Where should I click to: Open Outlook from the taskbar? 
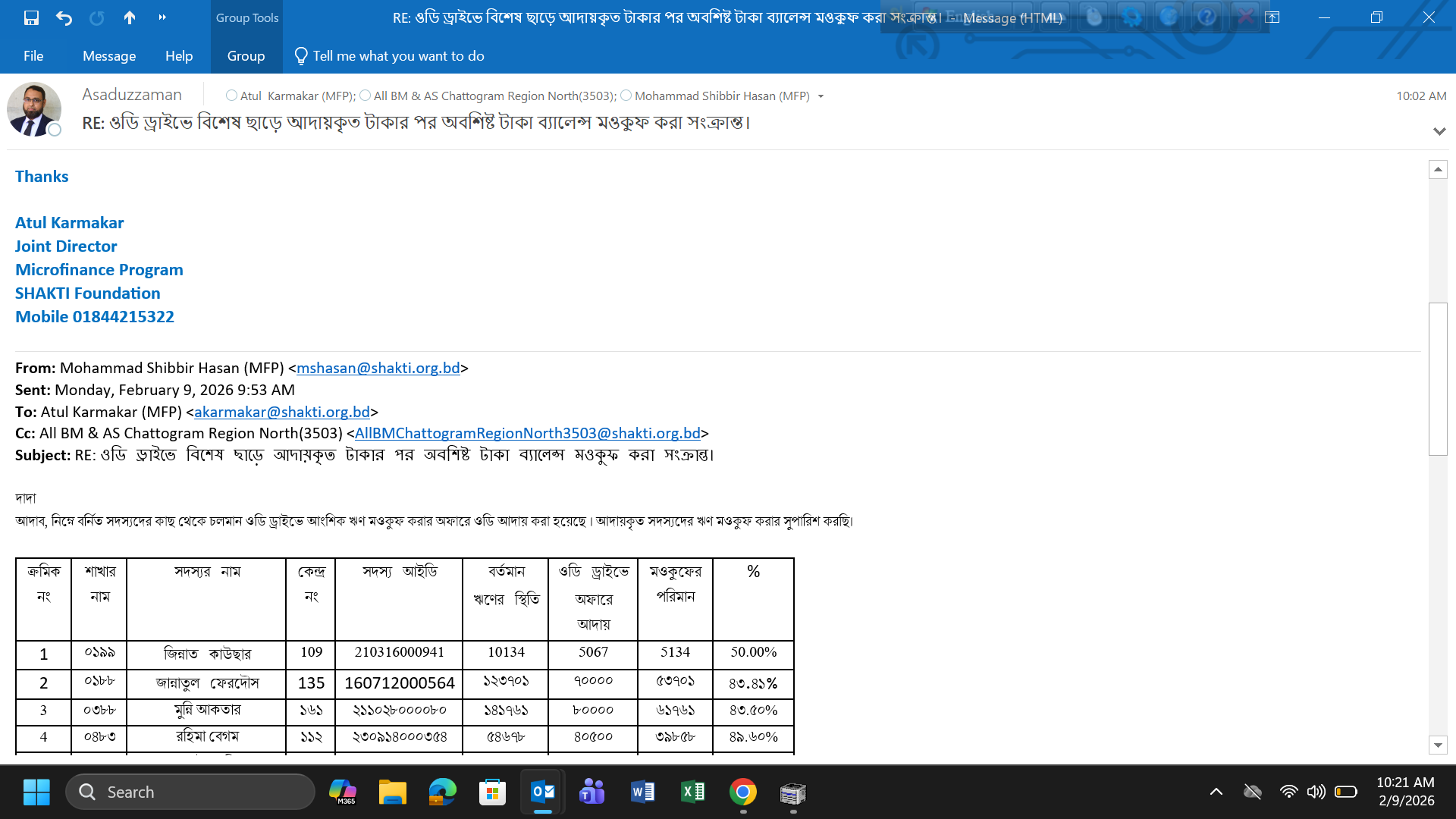tap(543, 792)
